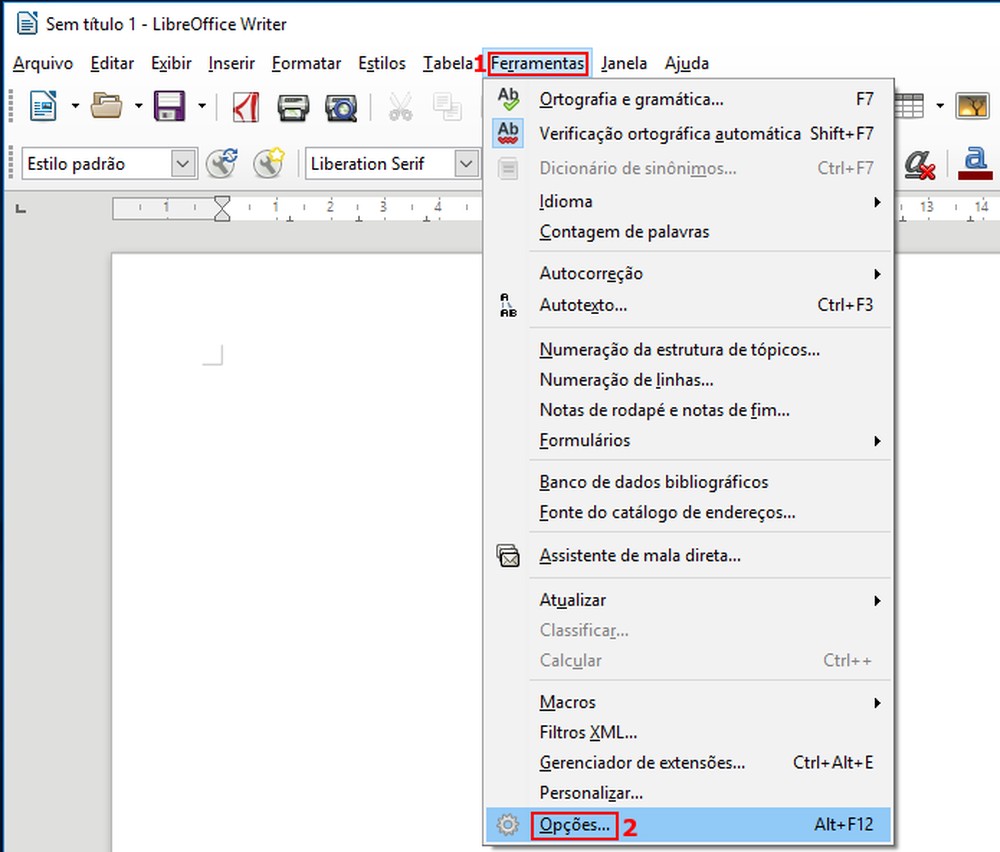1000x852 pixels.
Task: Create a new text document
Action: click(x=41, y=107)
